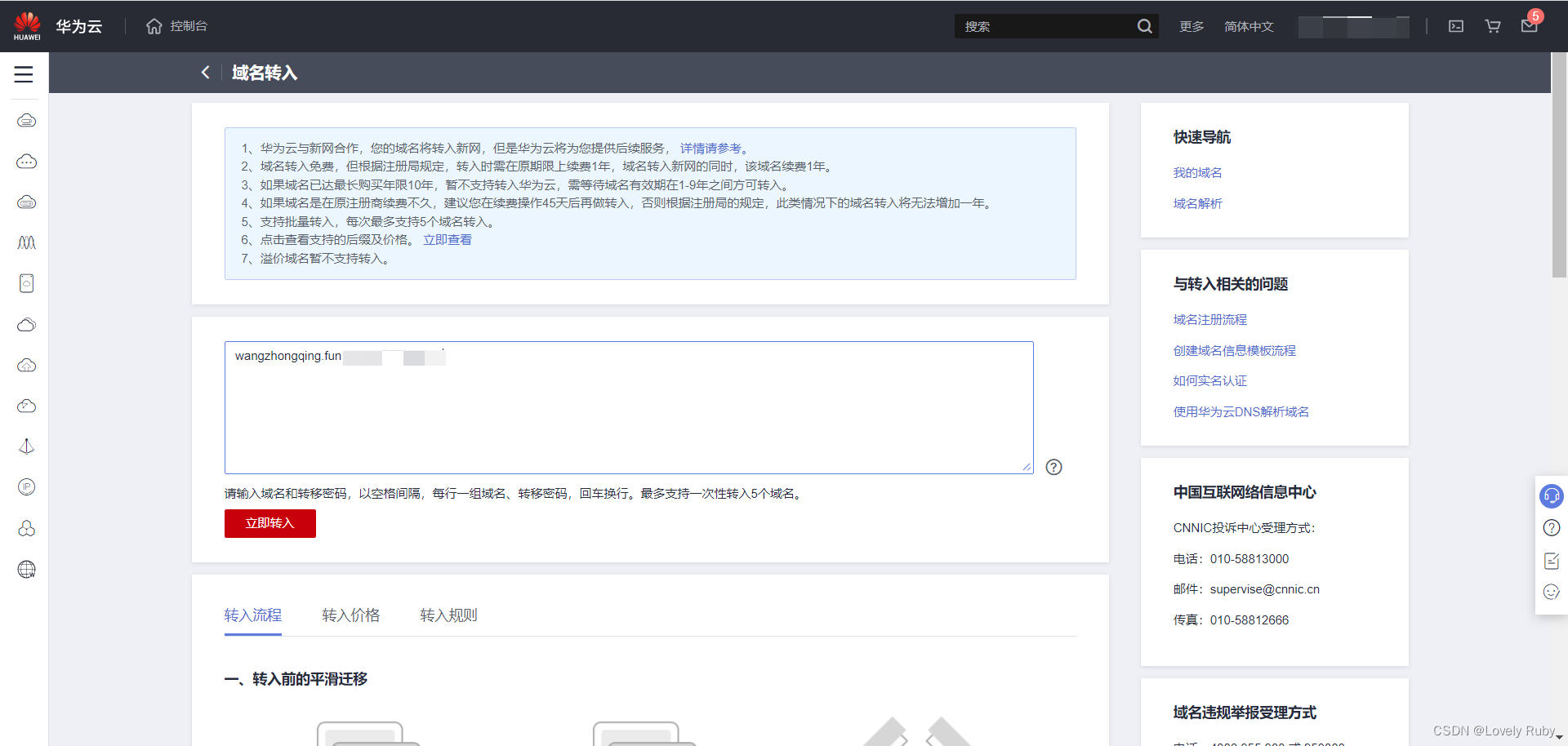Open 使用华为云DNS解析域名 link

[x=1241, y=412]
